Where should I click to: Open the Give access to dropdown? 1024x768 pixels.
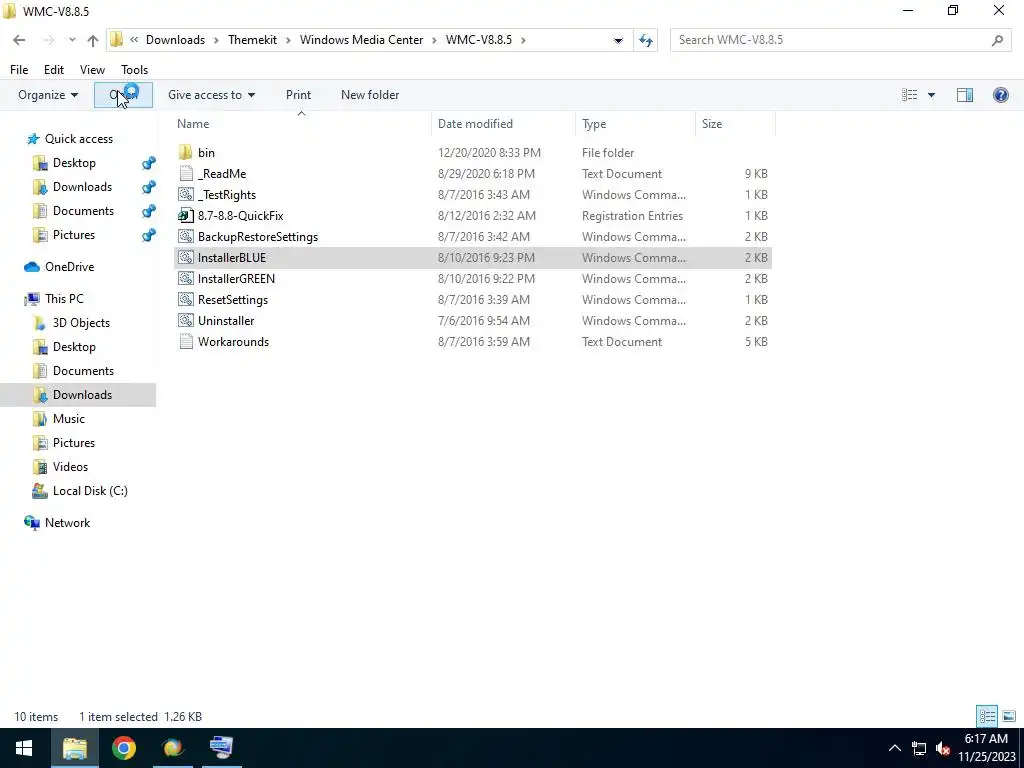click(211, 95)
